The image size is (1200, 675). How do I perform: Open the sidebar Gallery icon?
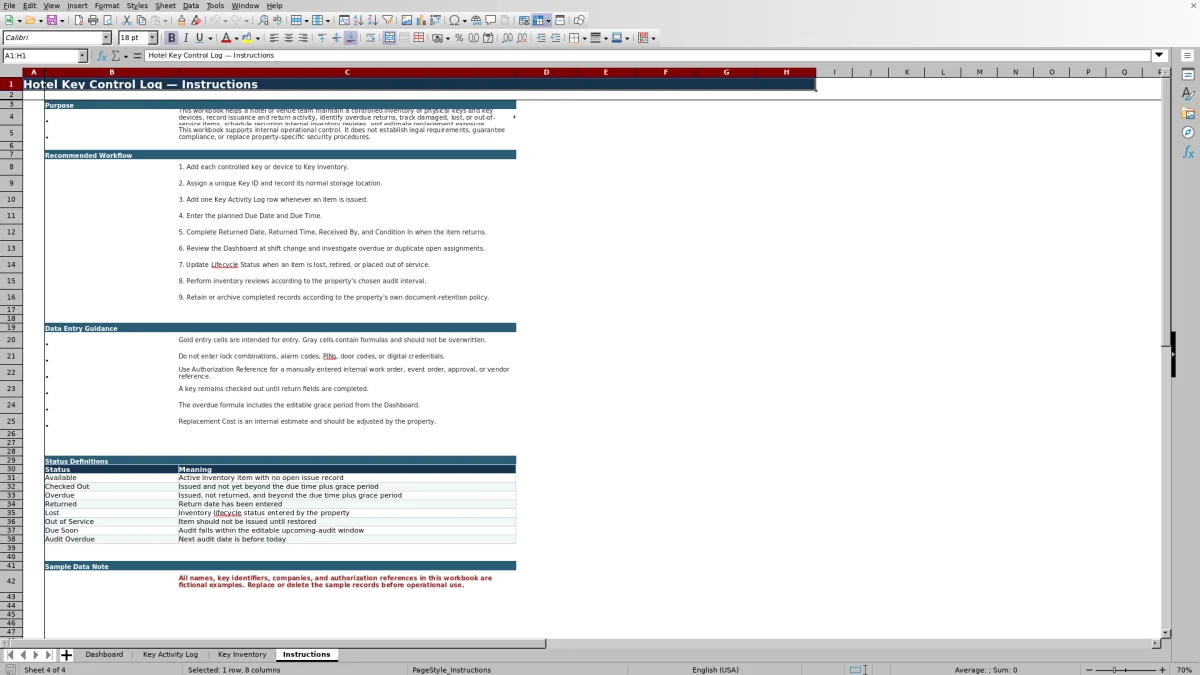(x=1188, y=113)
